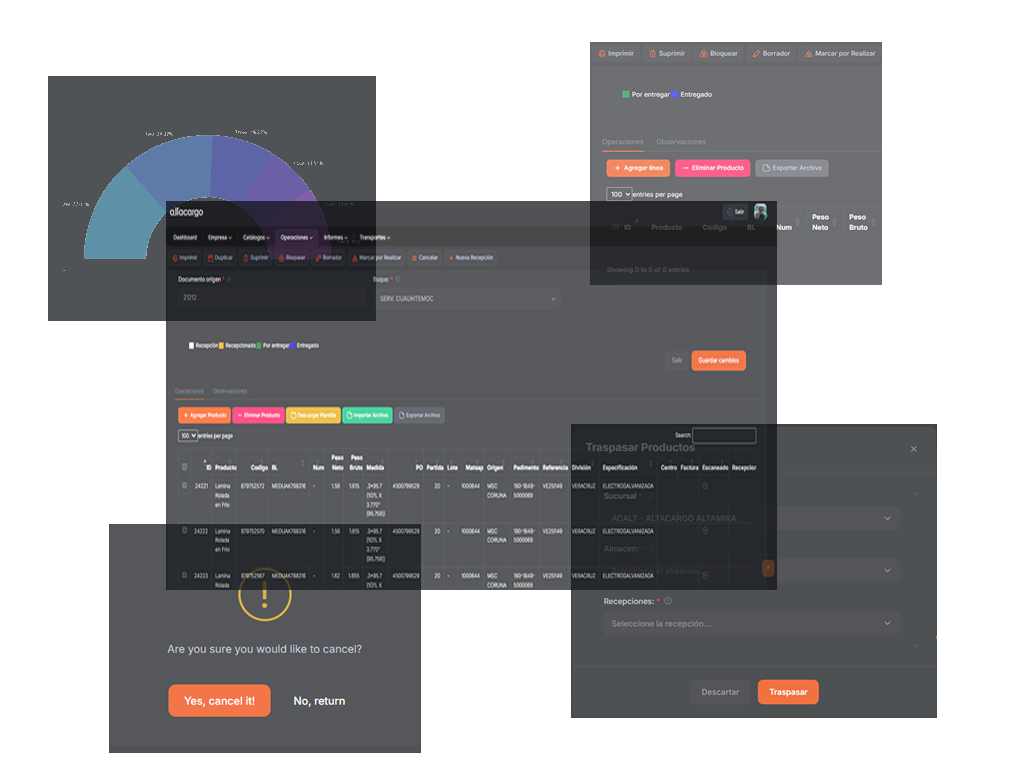Screen dimensions: 1010x784
Task: Click the Bloquear lock icon in top-right panel
Action: (x=703, y=54)
